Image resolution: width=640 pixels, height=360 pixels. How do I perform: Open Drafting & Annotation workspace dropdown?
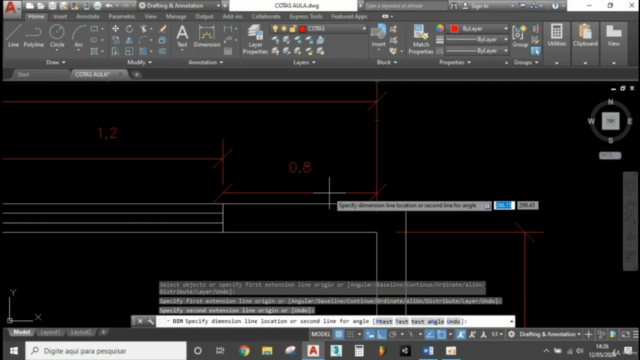pyautogui.click(x=181, y=6)
